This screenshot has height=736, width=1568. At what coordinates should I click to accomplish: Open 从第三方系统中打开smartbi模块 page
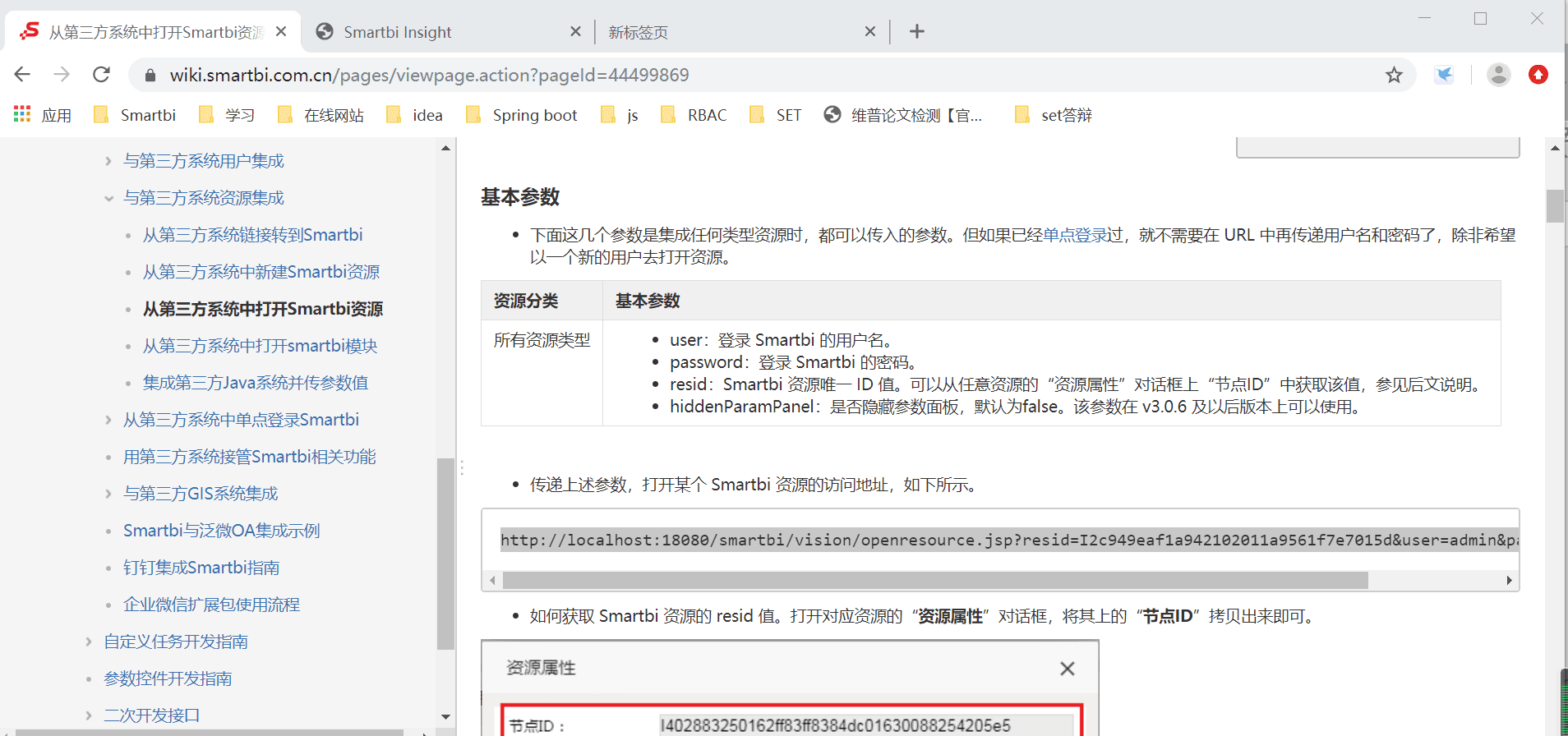[260, 346]
